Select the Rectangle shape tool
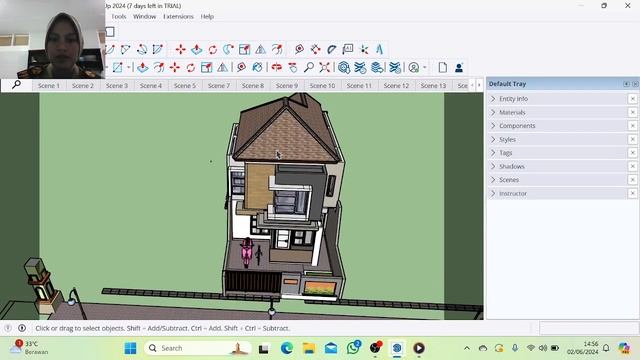This screenshot has height=360, width=640. [x=118, y=67]
